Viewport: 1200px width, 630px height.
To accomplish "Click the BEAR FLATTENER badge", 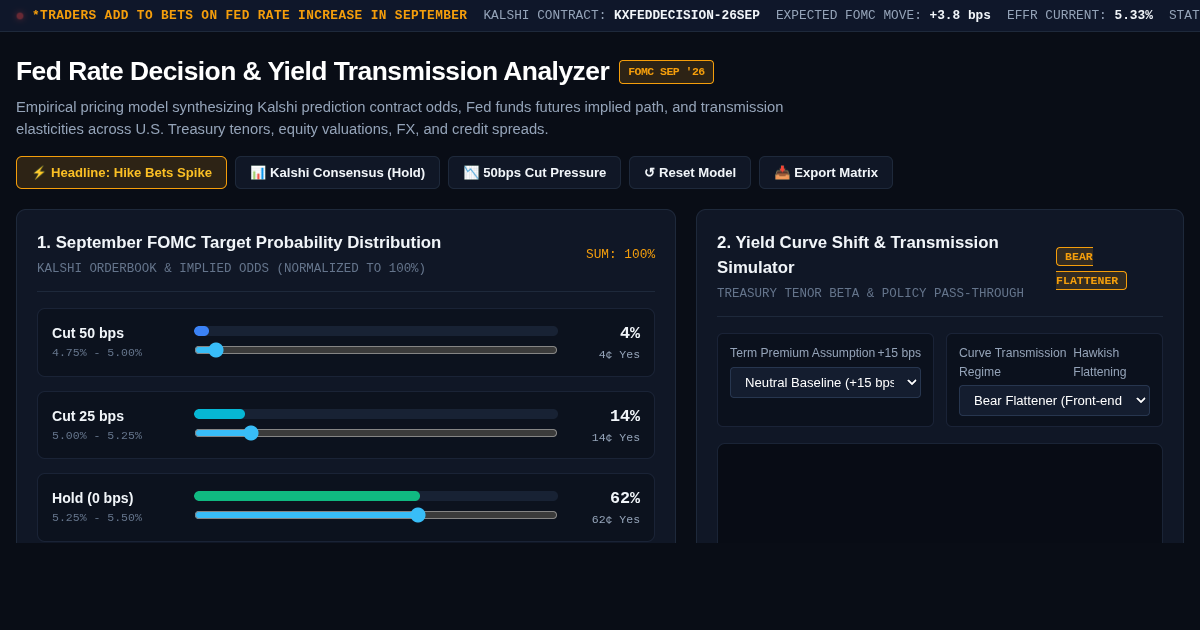I will tap(1091, 268).
